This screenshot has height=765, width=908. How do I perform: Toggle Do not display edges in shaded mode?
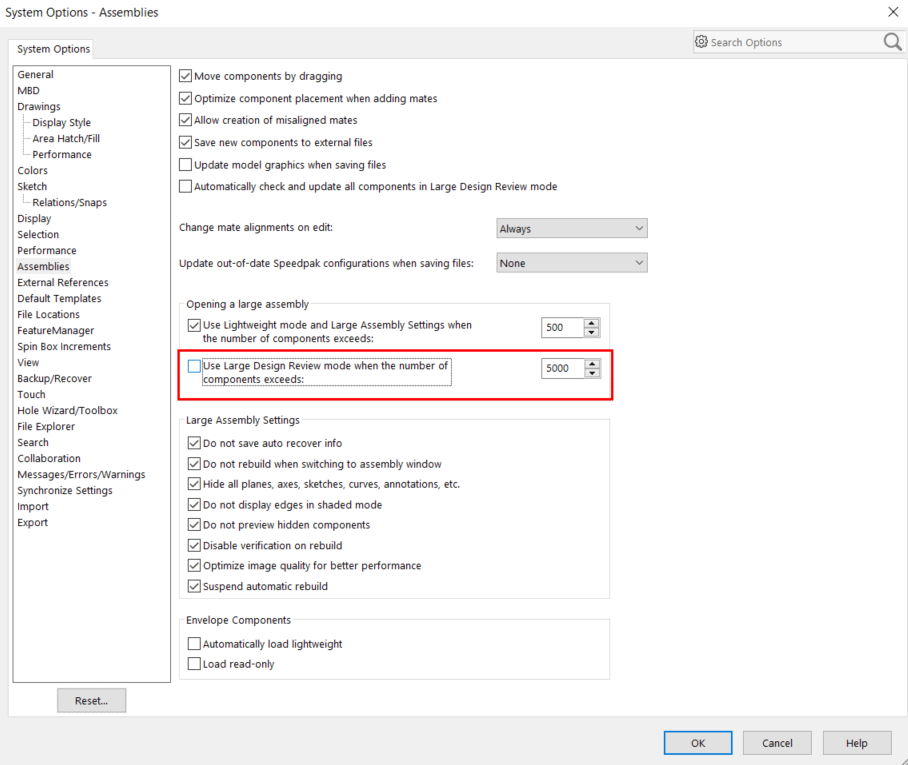tap(195, 504)
